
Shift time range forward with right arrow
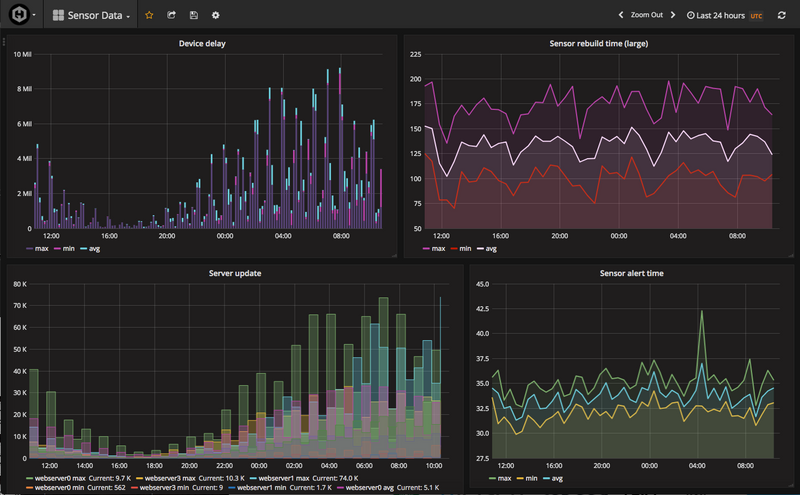[673, 16]
